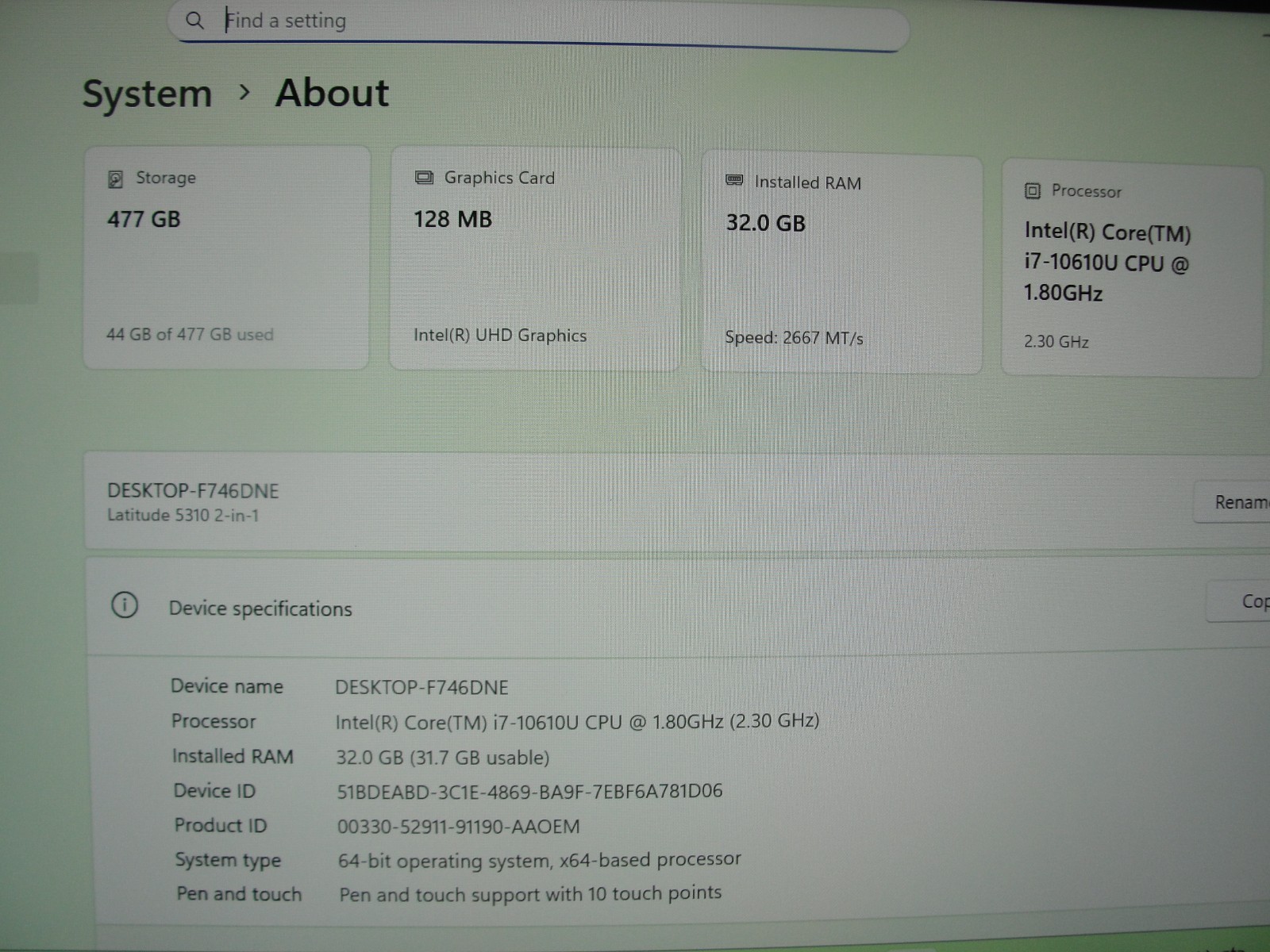Select the 64-bit operating system value
Viewport: 1270px width, 952px height.
540,861
